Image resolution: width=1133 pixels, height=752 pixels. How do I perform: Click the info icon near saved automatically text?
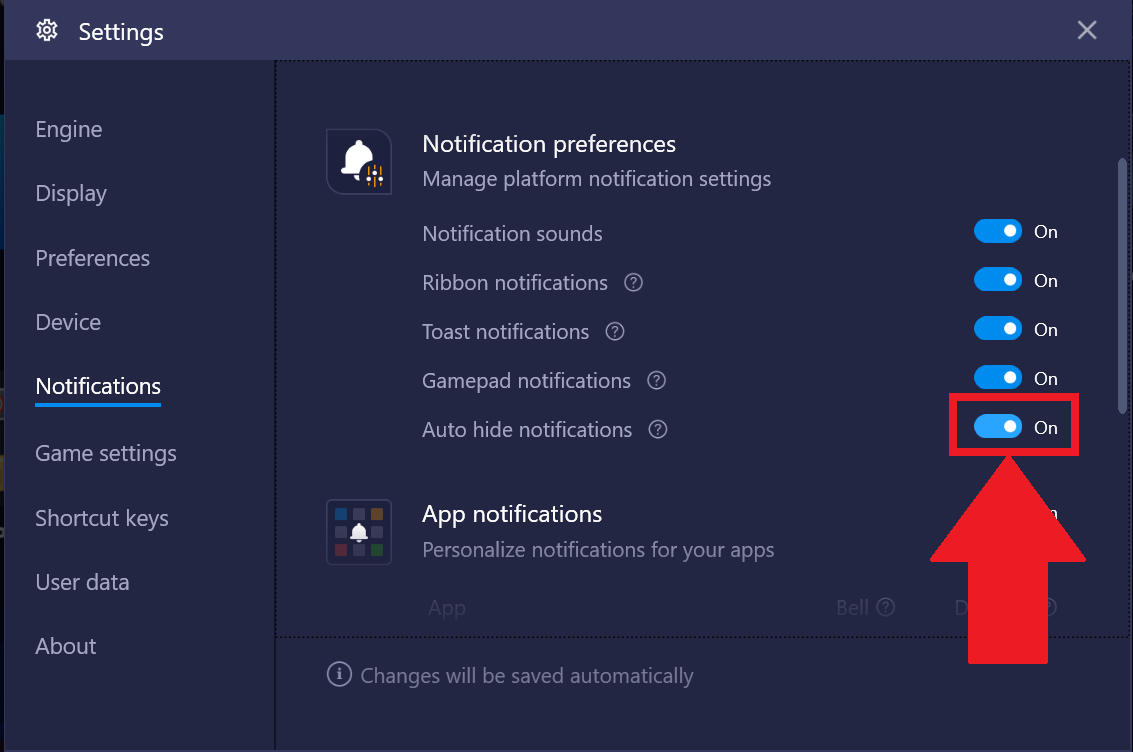coord(339,674)
